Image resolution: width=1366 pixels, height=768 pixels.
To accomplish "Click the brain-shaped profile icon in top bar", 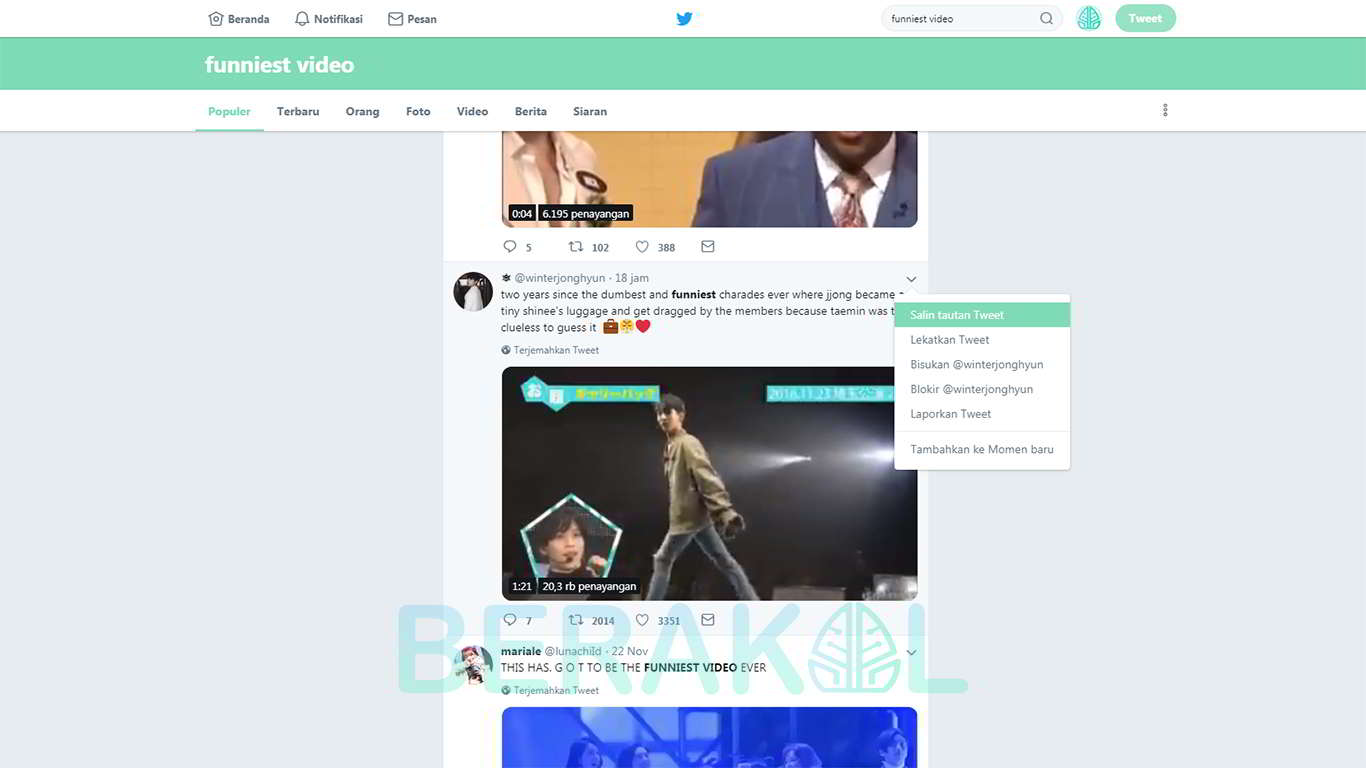I will point(1088,17).
